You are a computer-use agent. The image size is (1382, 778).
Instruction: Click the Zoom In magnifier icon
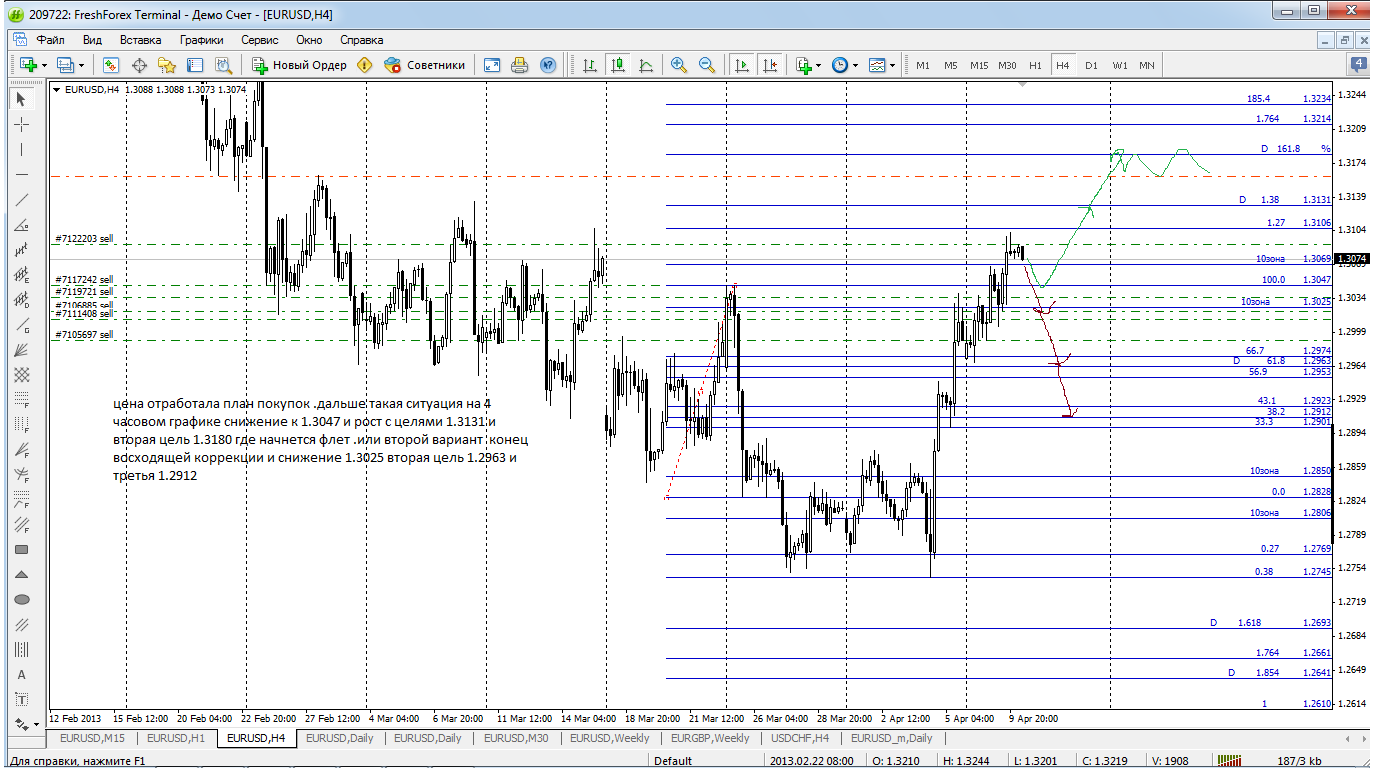click(x=679, y=65)
